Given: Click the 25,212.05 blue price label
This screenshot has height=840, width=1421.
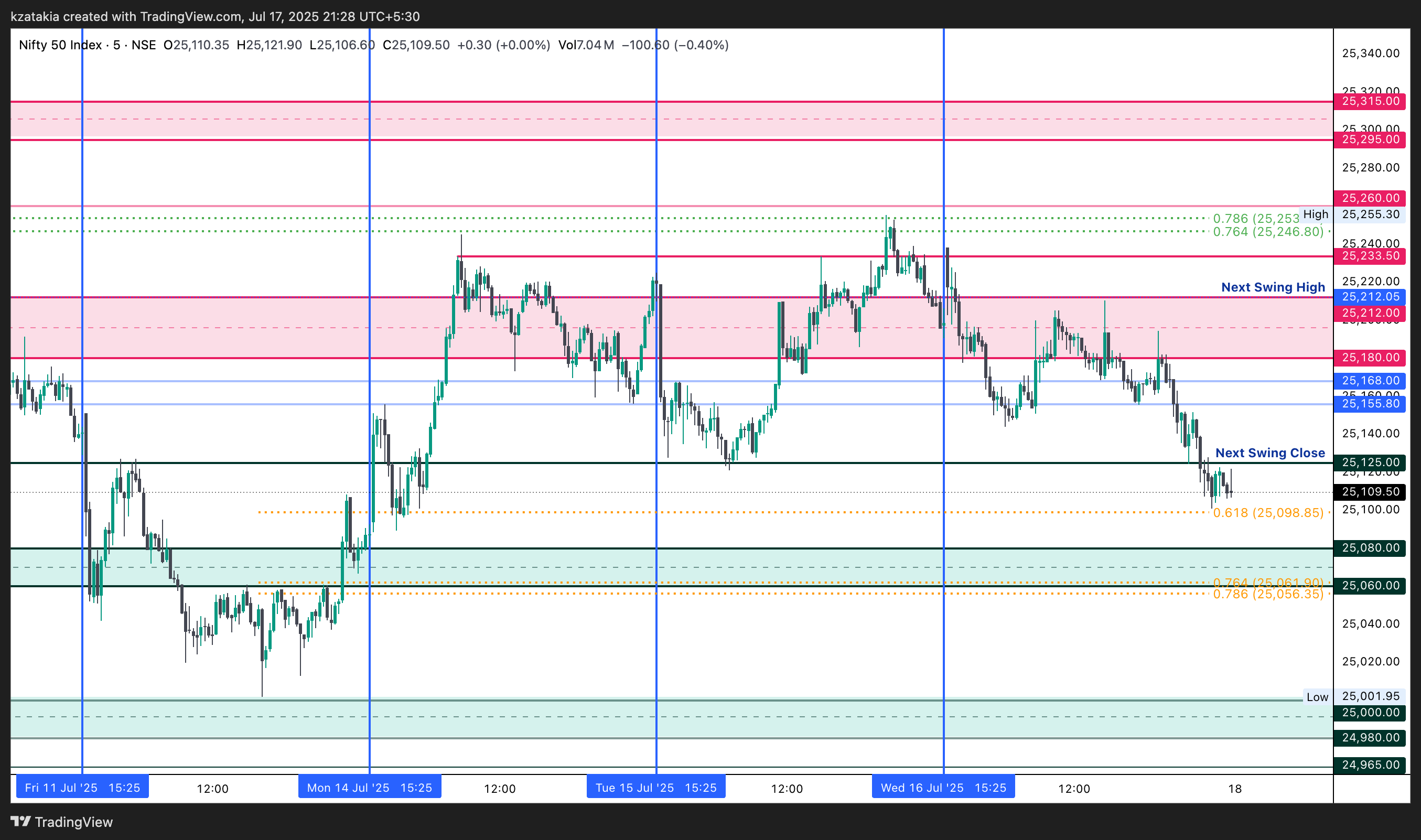Looking at the screenshot, I should tap(1370, 297).
